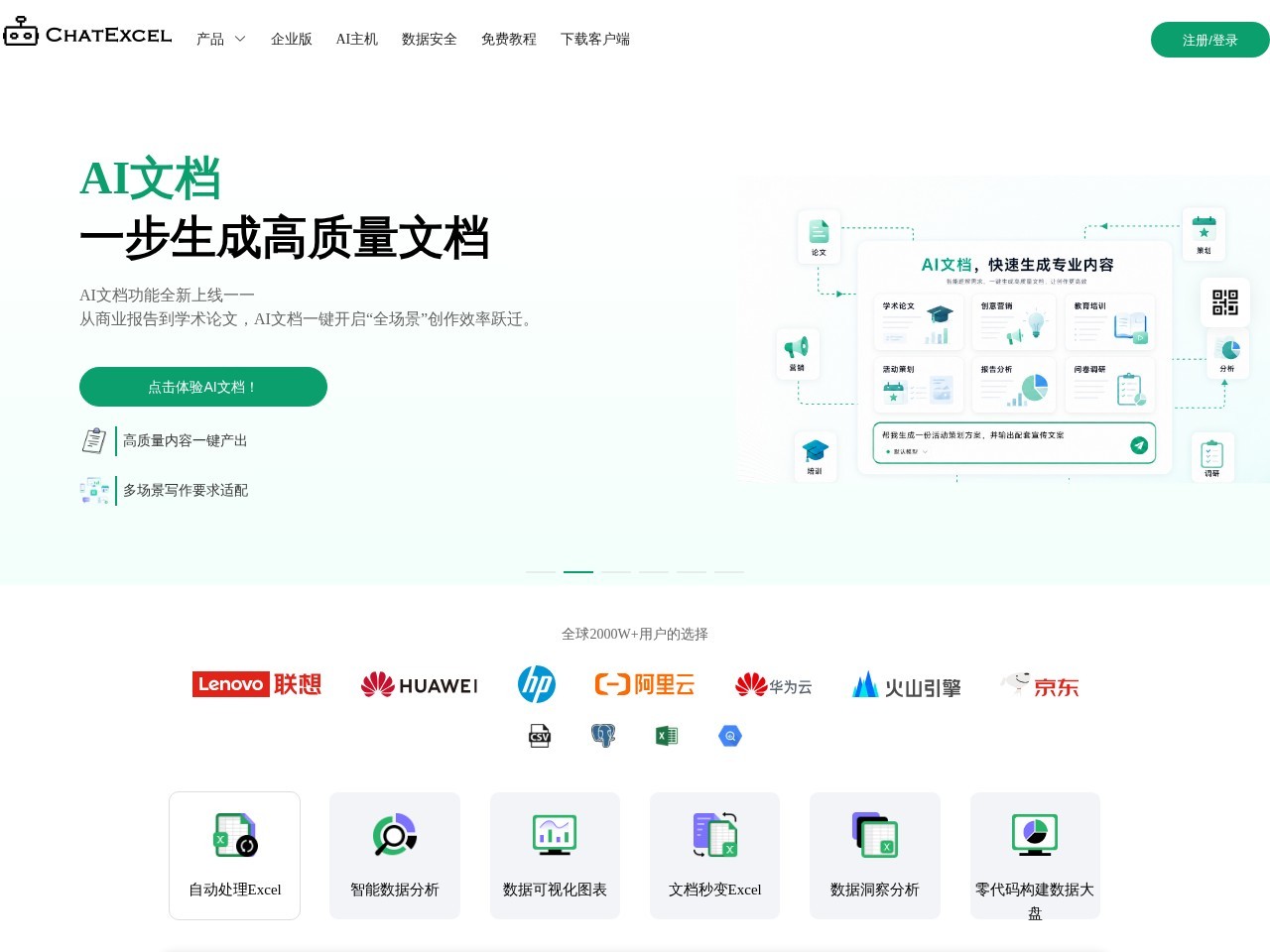
Task: Click the 火山引擎 brand logo
Action: pos(907,685)
